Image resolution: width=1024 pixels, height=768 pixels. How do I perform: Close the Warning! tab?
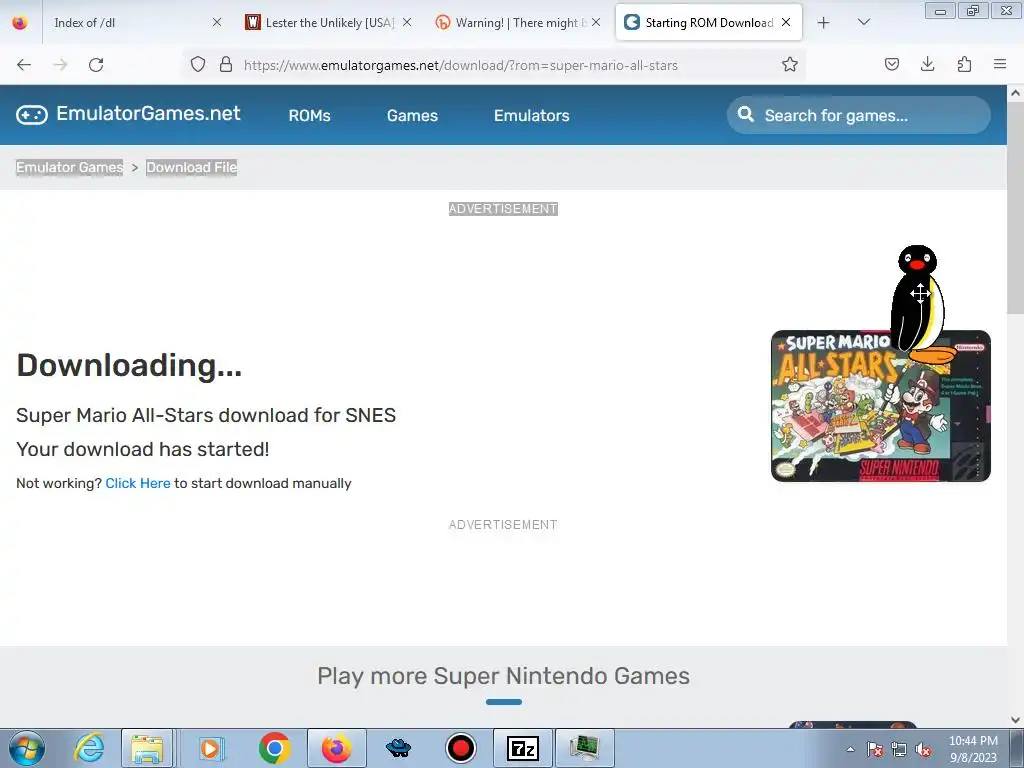tap(596, 23)
